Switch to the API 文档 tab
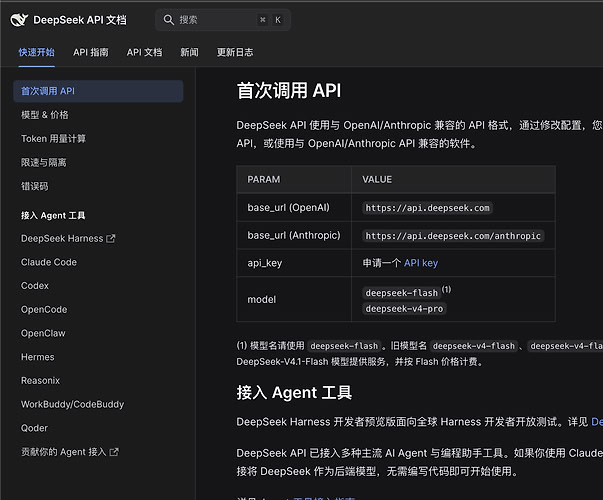Image resolution: width=603 pixels, height=500 pixels. pyautogui.click(x=145, y=52)
